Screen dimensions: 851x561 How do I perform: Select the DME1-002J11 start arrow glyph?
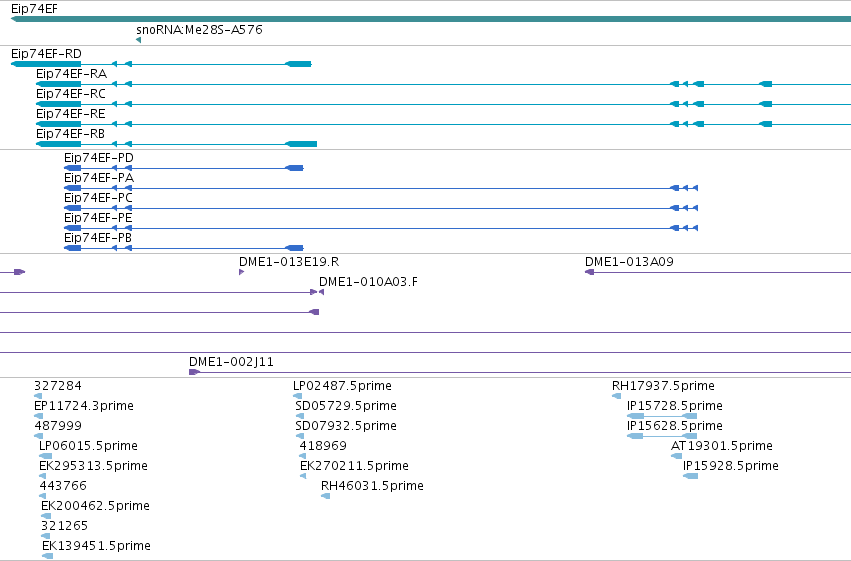pos(194,372)
